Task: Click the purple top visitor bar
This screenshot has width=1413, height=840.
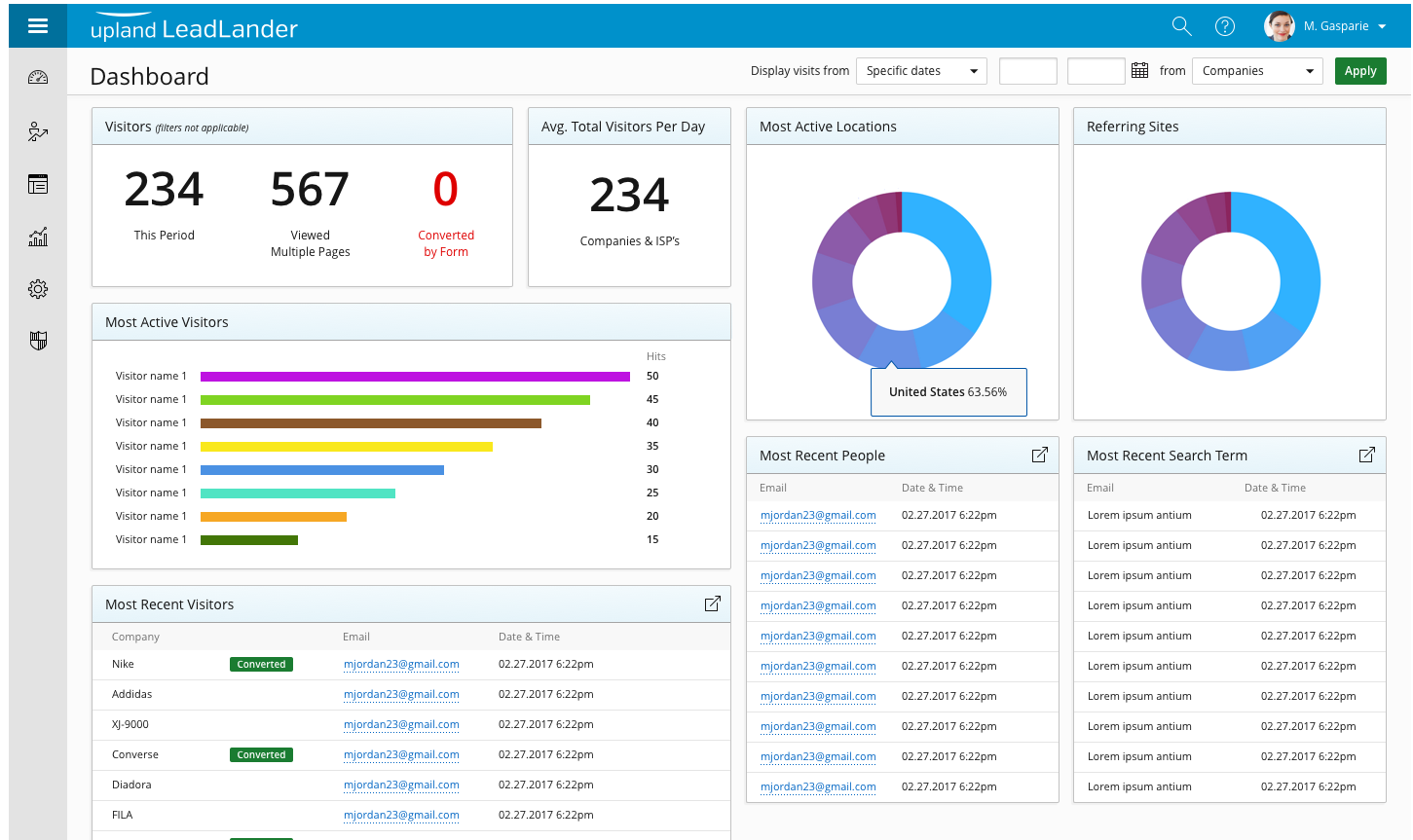Action: click(x=415, y=376)
